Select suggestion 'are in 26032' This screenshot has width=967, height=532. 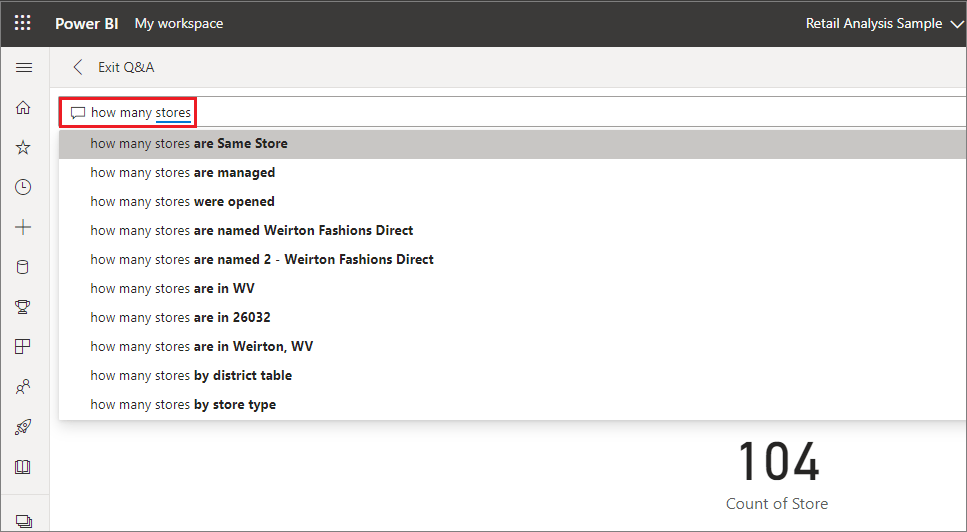click(513, 317)
